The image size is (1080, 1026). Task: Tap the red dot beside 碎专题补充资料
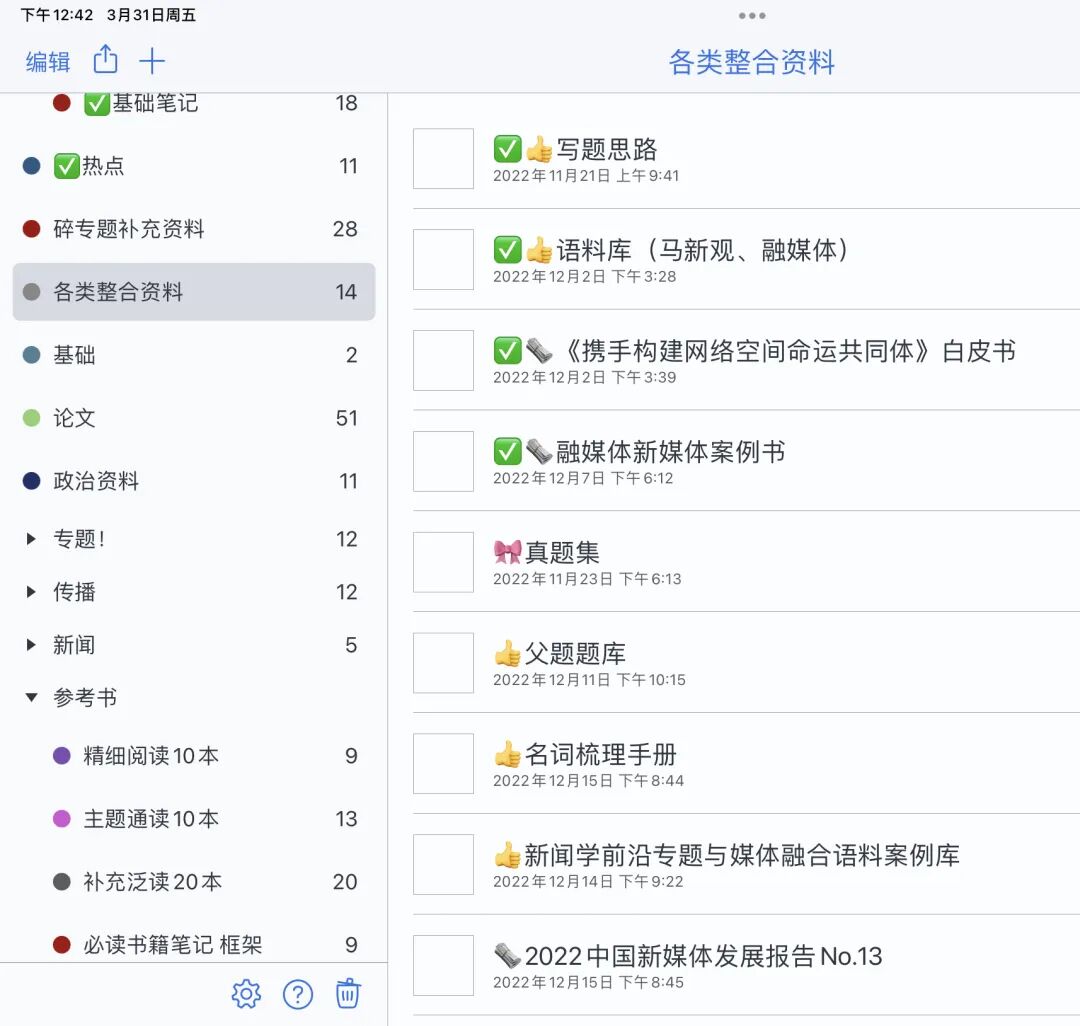coord(28,228)
